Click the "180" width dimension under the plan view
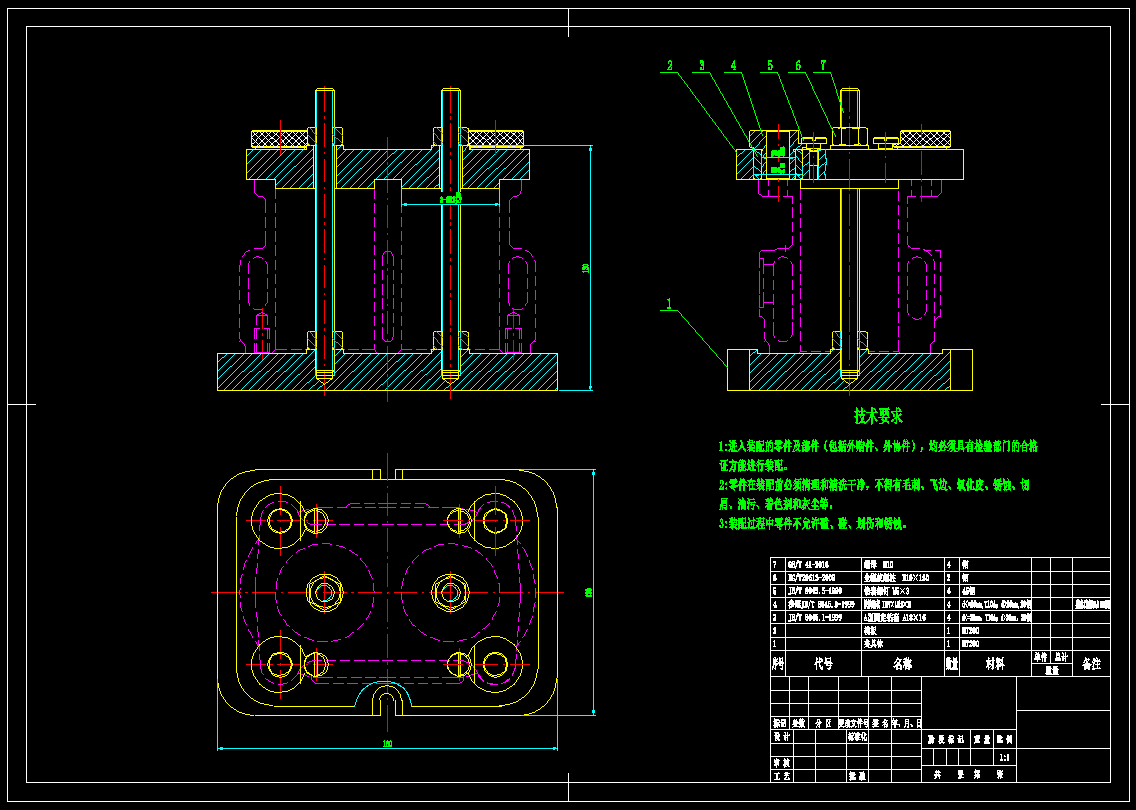 388,743
